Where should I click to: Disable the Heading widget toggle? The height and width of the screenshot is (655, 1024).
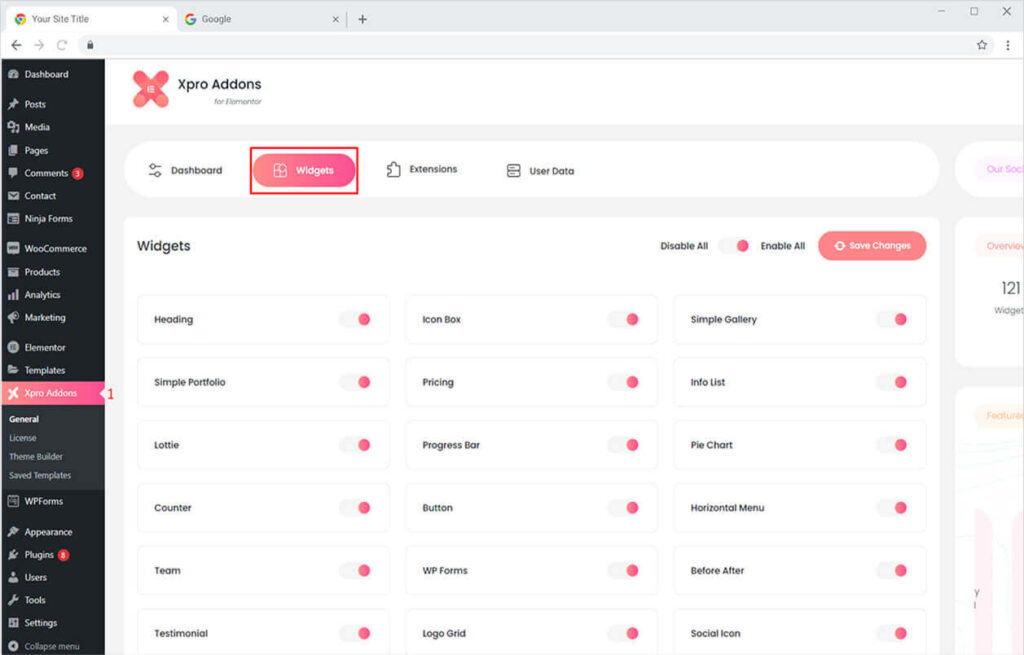356,319
